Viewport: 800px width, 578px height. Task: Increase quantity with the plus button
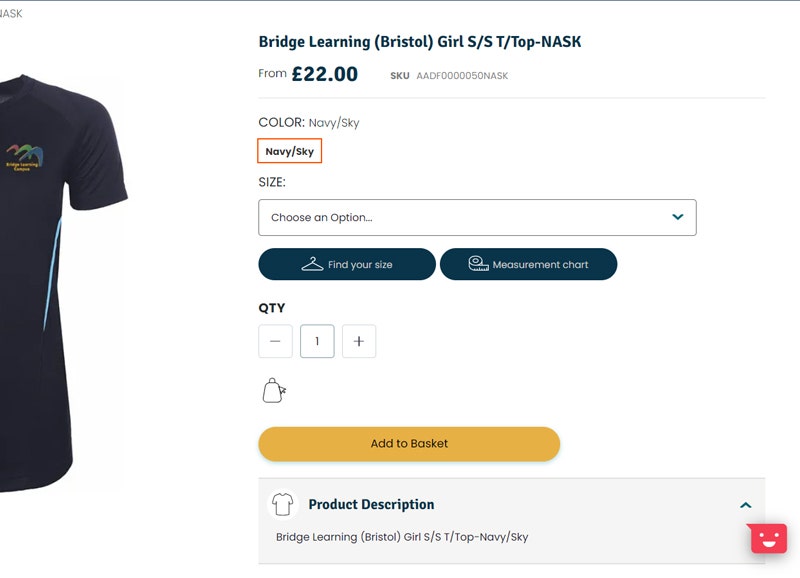359,341
